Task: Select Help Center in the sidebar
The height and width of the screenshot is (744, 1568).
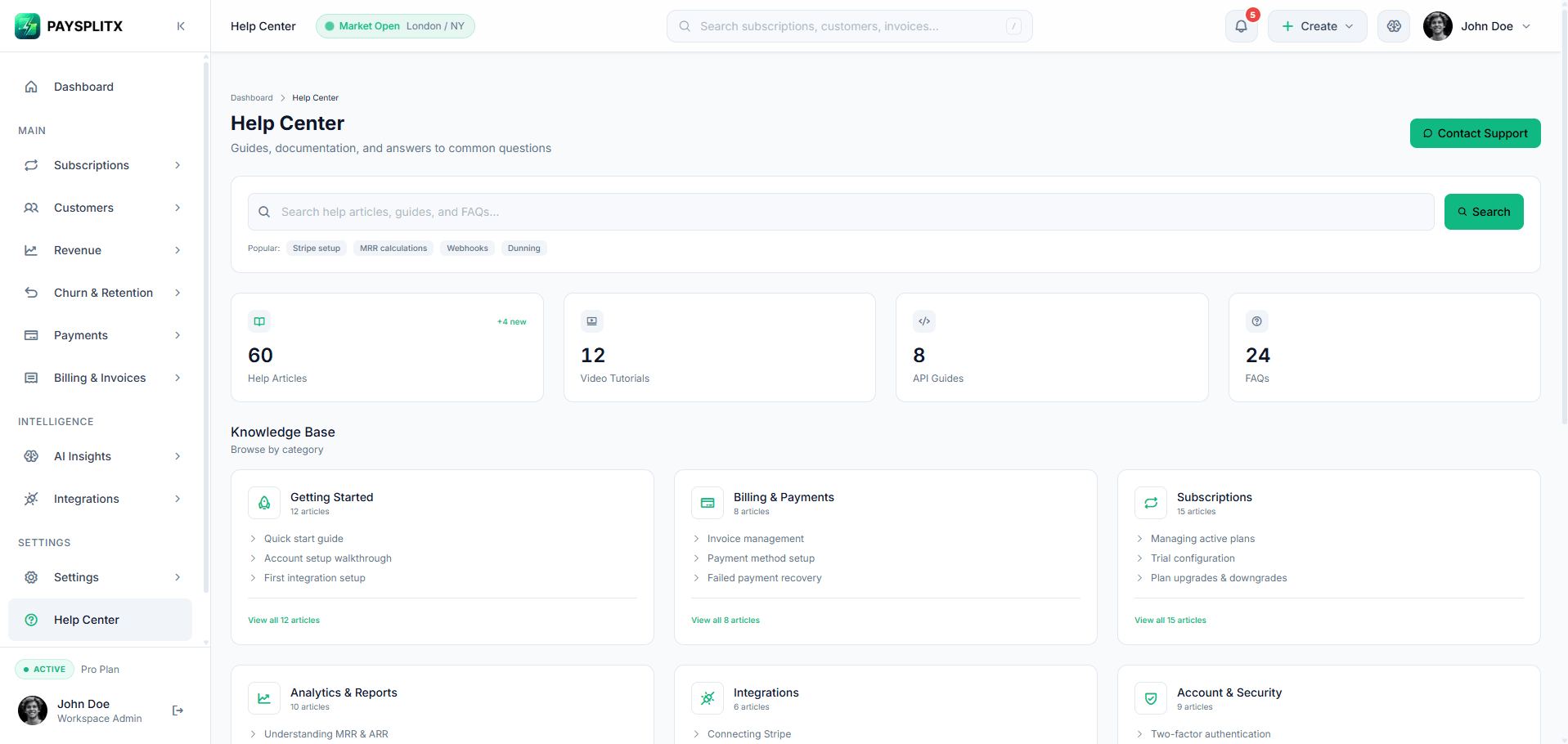Action: (x=100, y=620)
